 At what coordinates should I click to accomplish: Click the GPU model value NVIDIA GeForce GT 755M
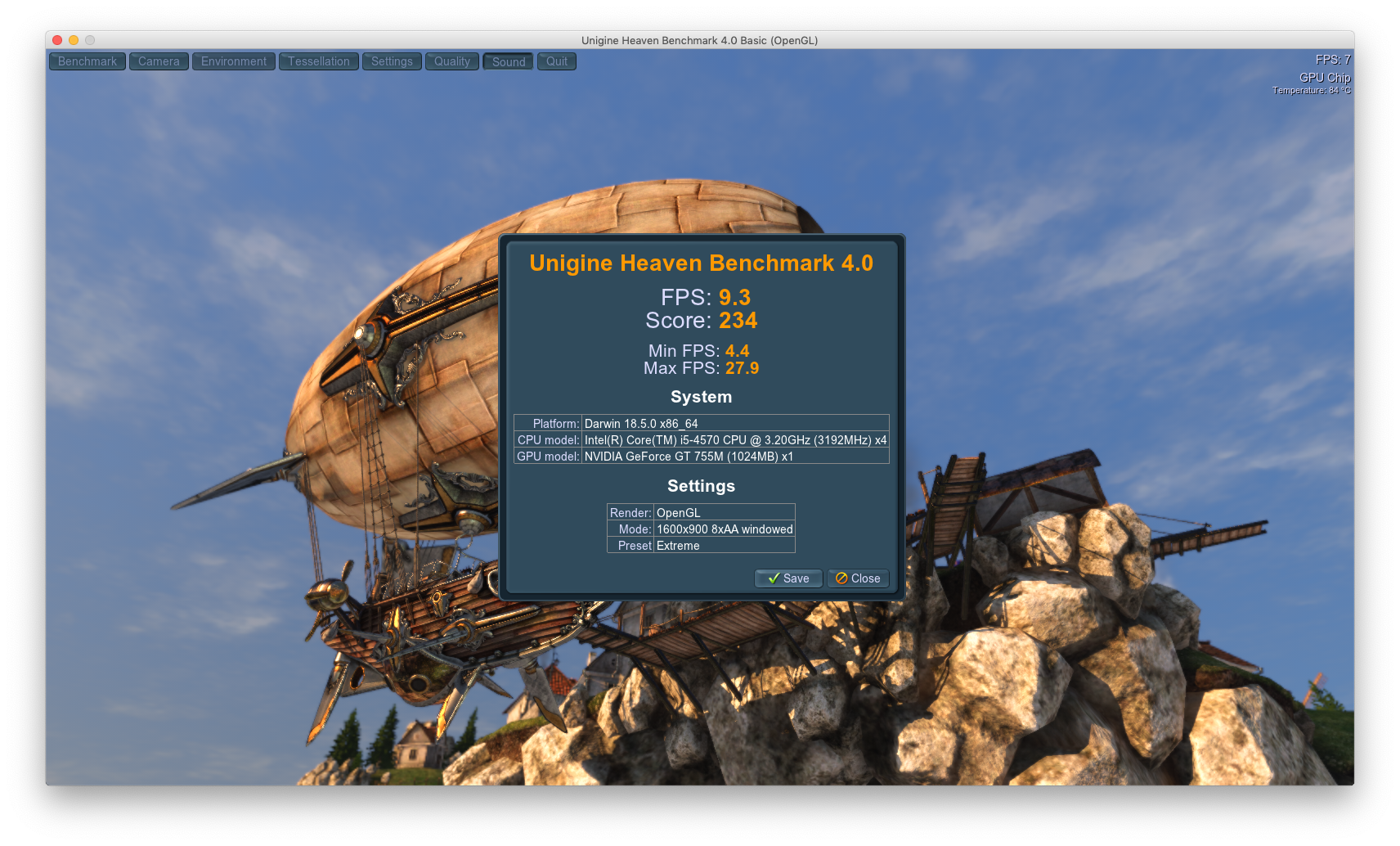pos(689,457)
